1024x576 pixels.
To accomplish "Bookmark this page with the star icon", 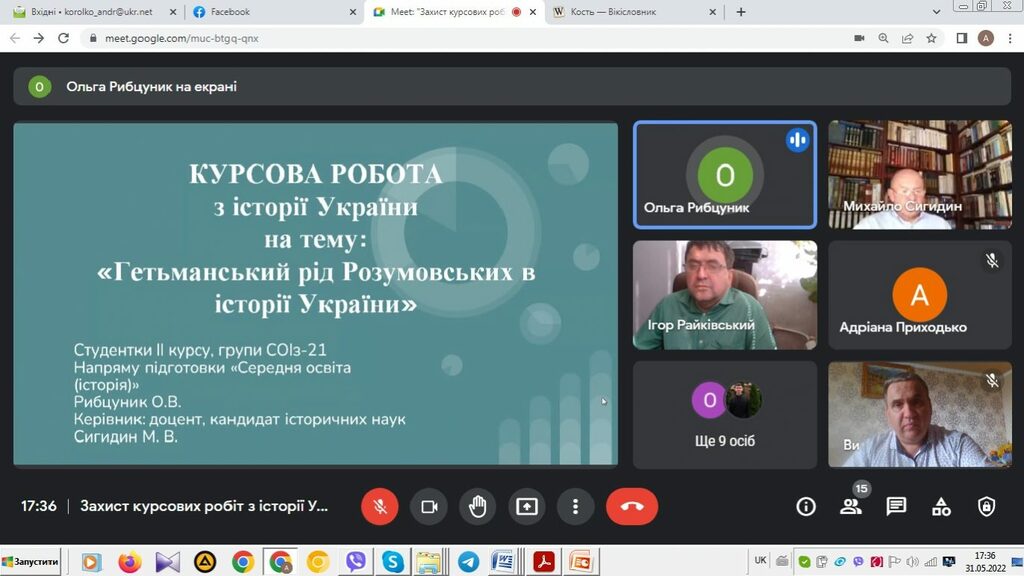I will click(931, 38).
